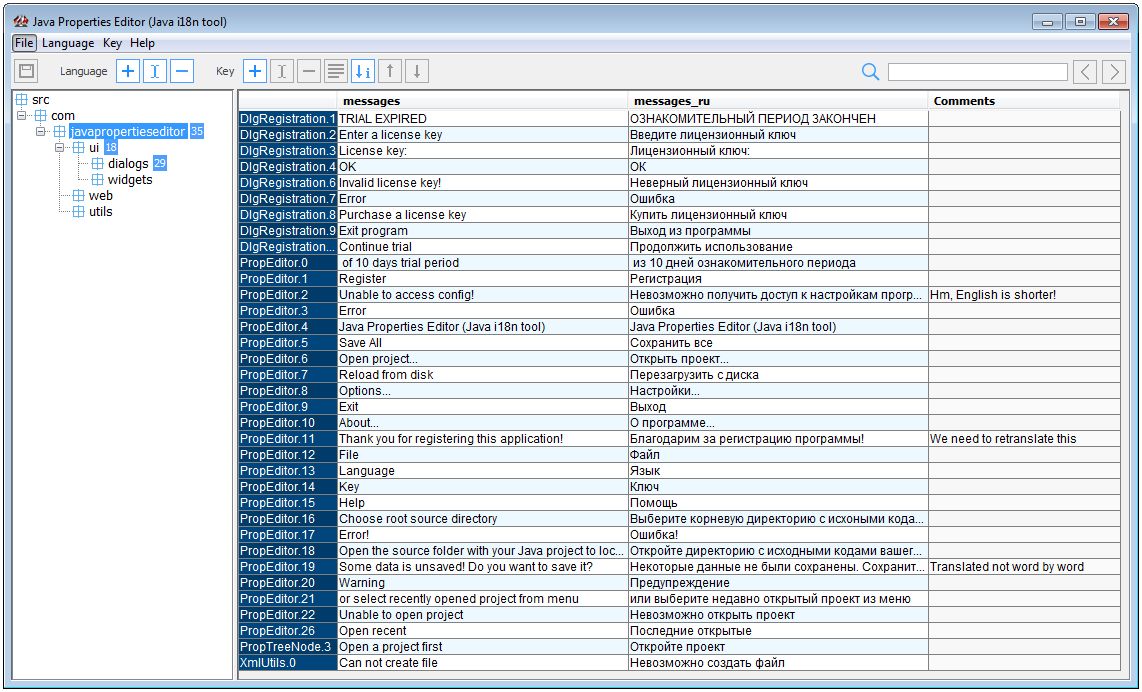The height and width of the screenshot is (692, 1142).
Task: Click the 'Can not create file' cell
Action: coord(483,663)
